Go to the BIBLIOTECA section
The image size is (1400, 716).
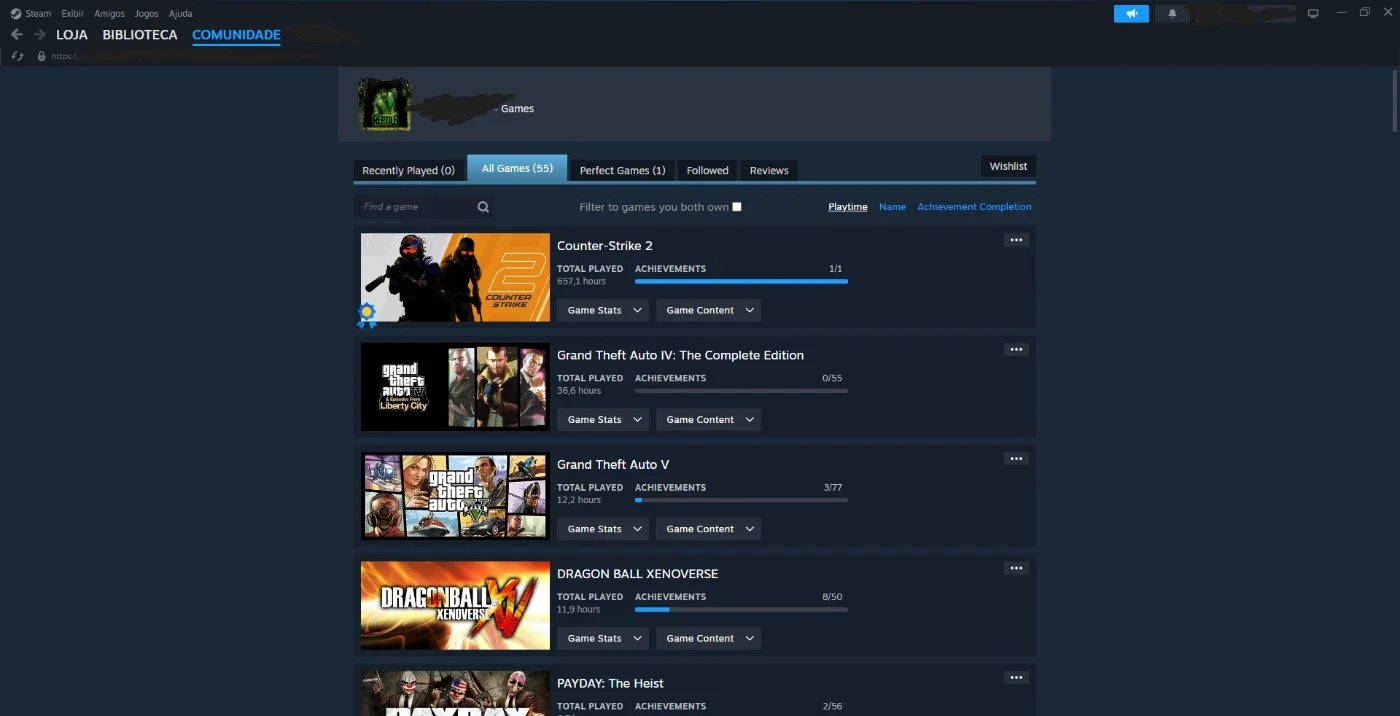tap(140, 35)
